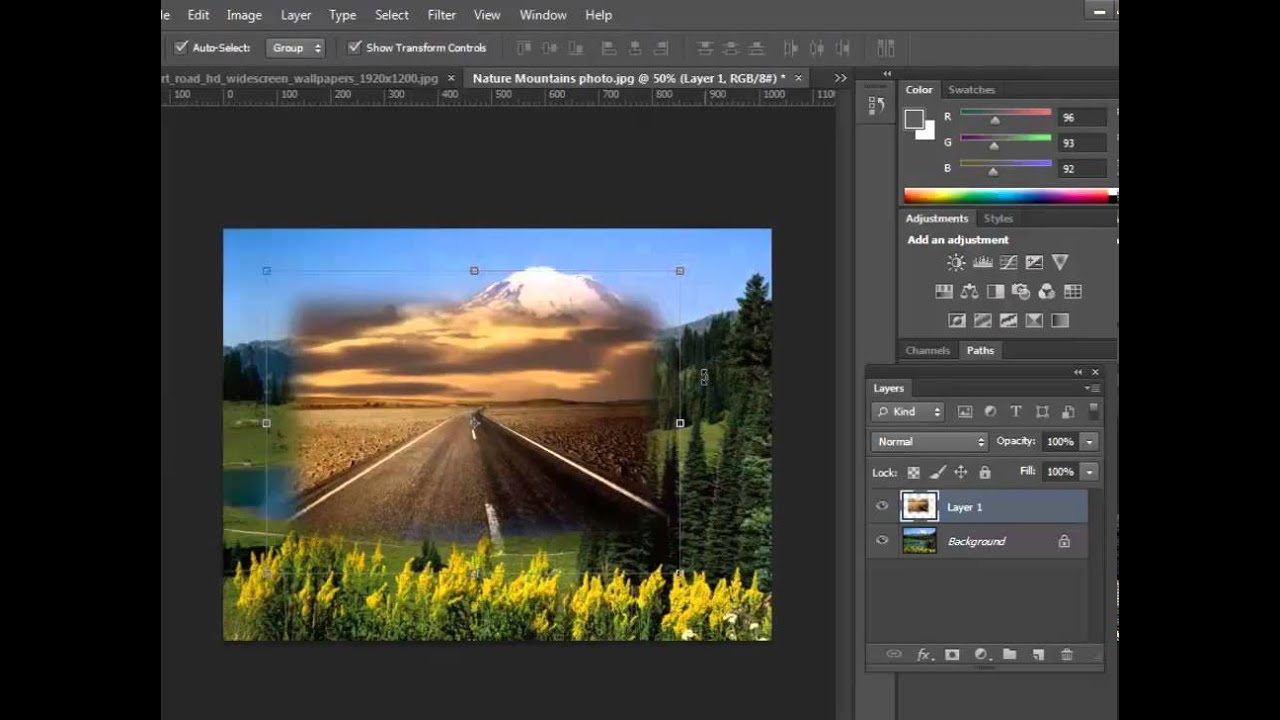Click the foreground color swatch
1280x720 pixels.
pos(914,119)
